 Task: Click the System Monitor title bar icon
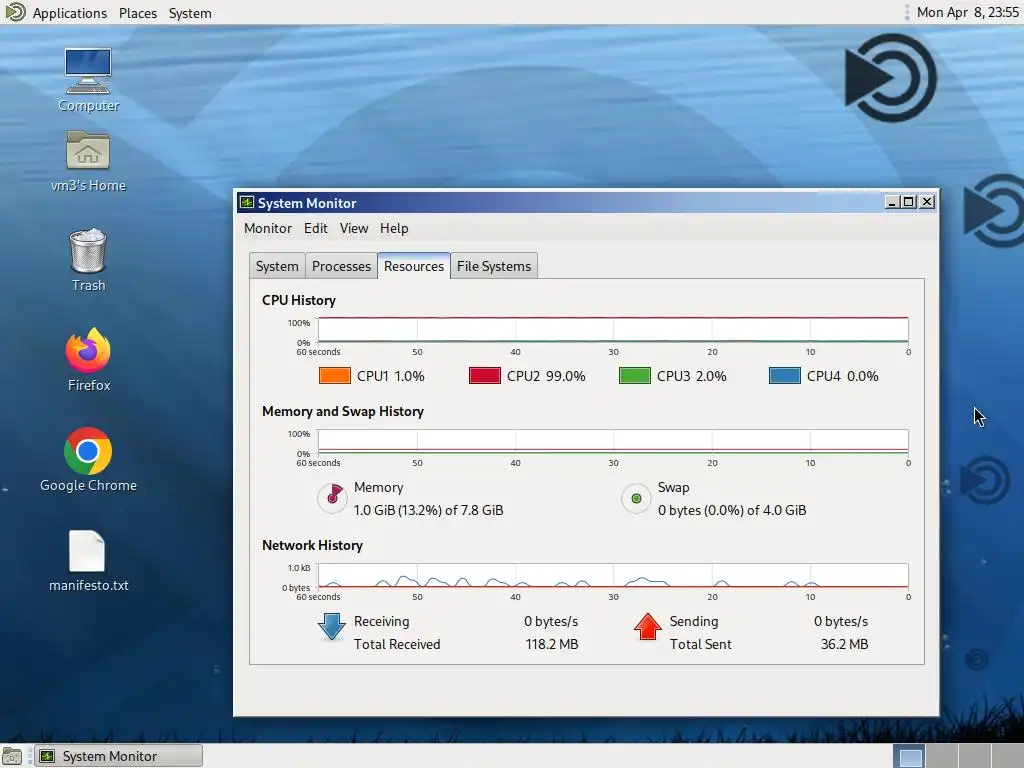(247, 202)
